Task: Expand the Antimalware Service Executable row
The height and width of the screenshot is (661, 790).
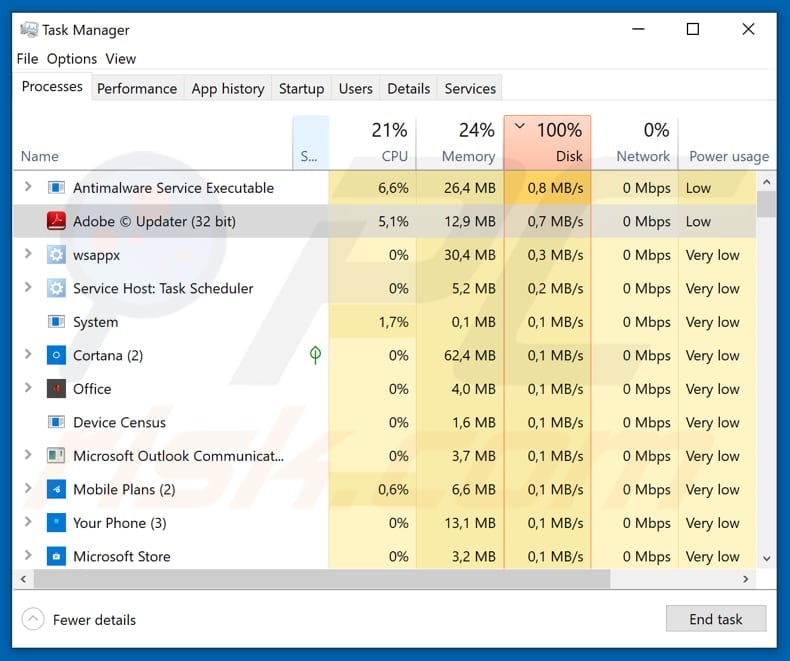Action: coord(28,187)
